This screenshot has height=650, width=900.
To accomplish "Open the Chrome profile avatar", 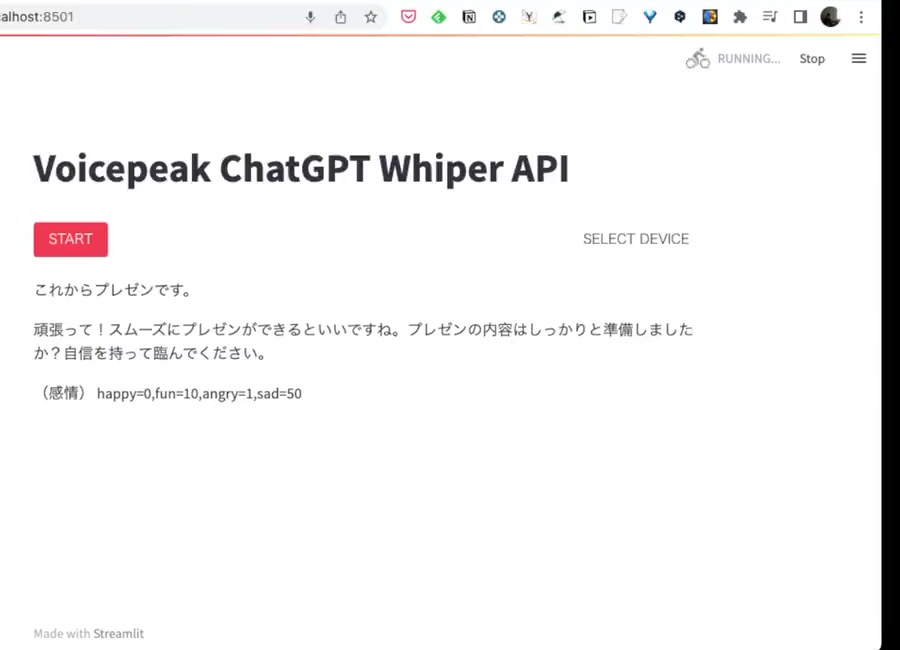I will (x=830, y=17).
